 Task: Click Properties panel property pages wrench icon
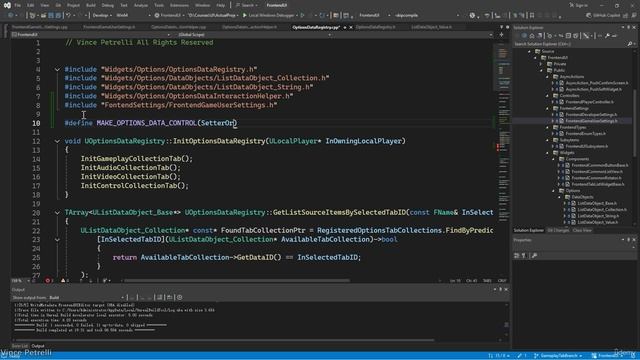click(x=534, y=256)
